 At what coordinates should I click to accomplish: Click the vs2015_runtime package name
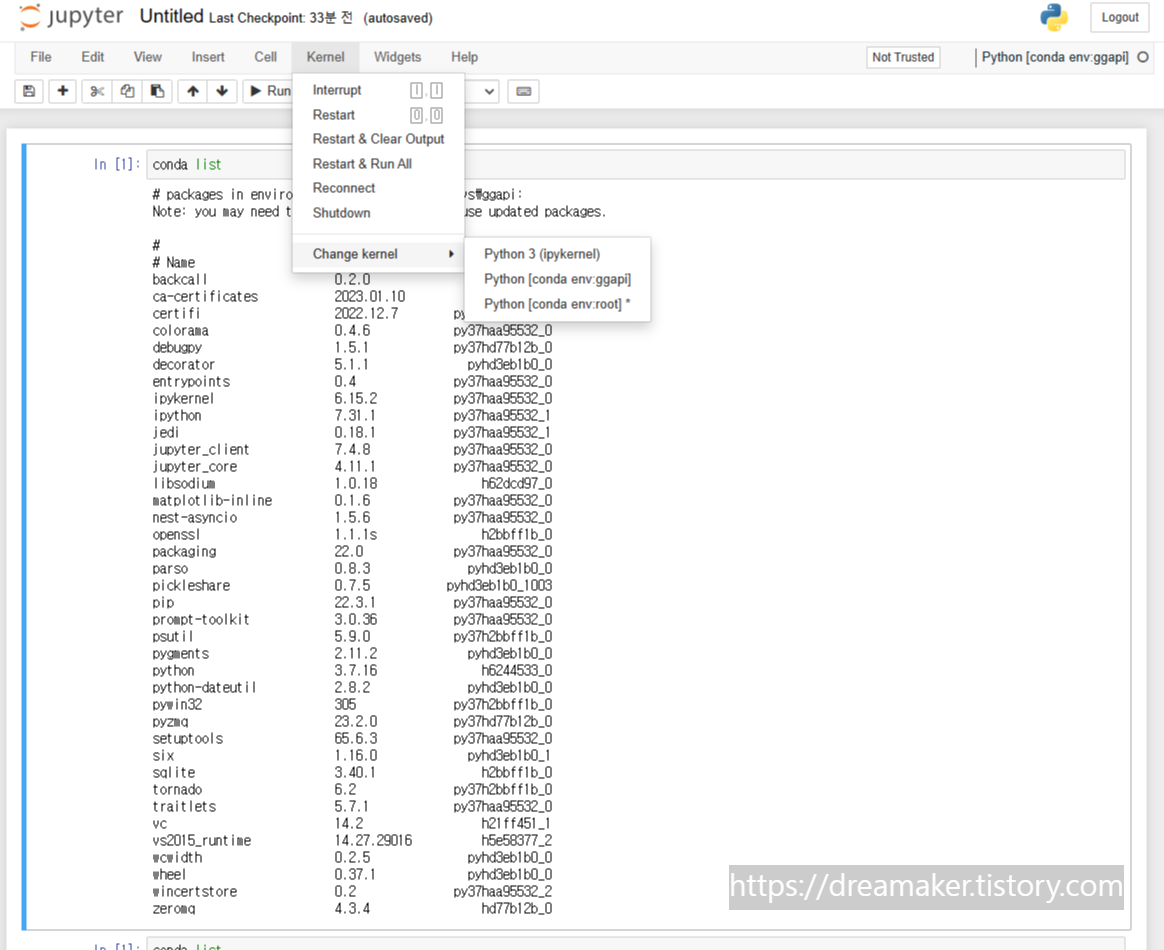[x=202, y=841]
